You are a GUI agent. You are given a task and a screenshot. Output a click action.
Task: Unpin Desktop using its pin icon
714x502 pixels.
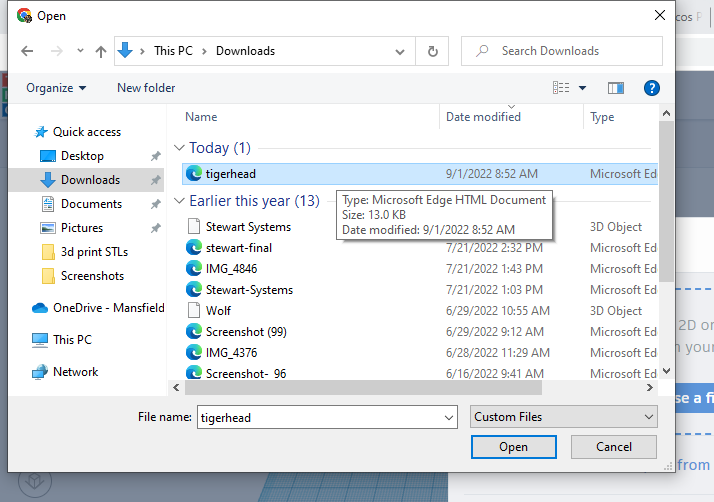tap(156, 156)
